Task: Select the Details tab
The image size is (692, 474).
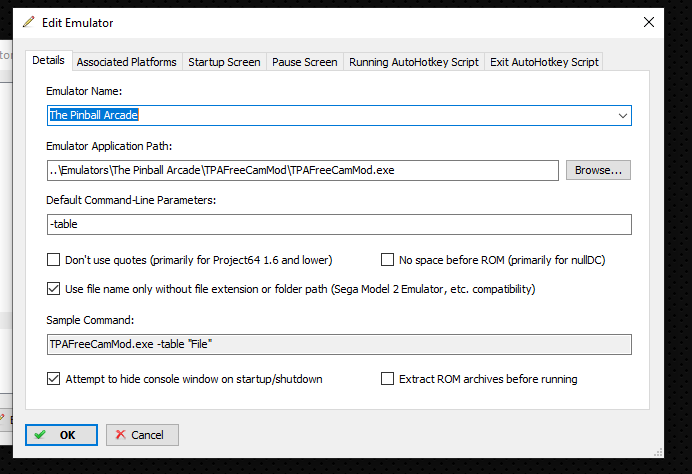Action: pyautogui.click(x=49, y=60)
